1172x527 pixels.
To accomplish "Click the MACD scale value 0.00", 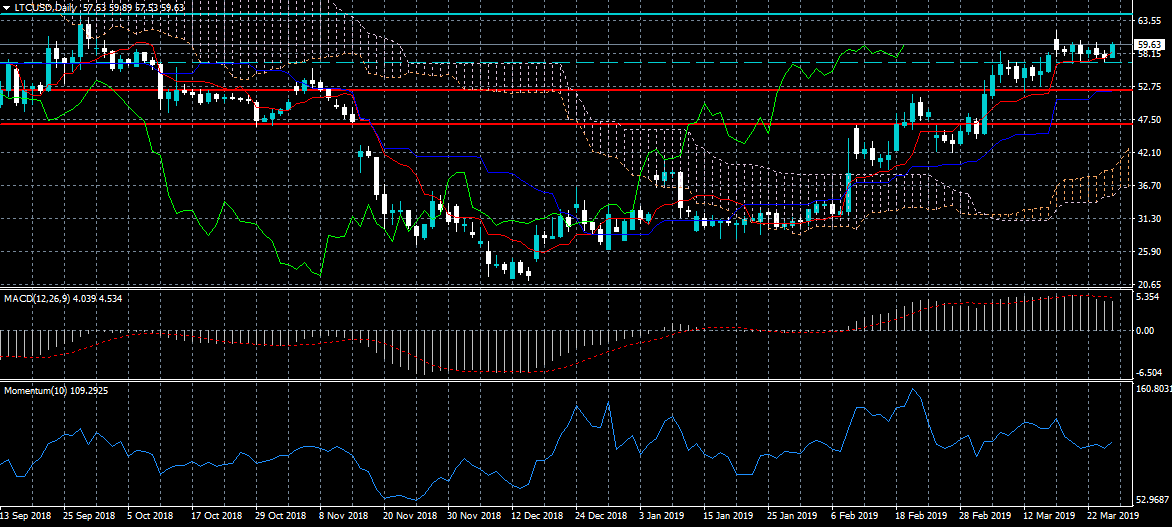I will (x=1147, y=330).
